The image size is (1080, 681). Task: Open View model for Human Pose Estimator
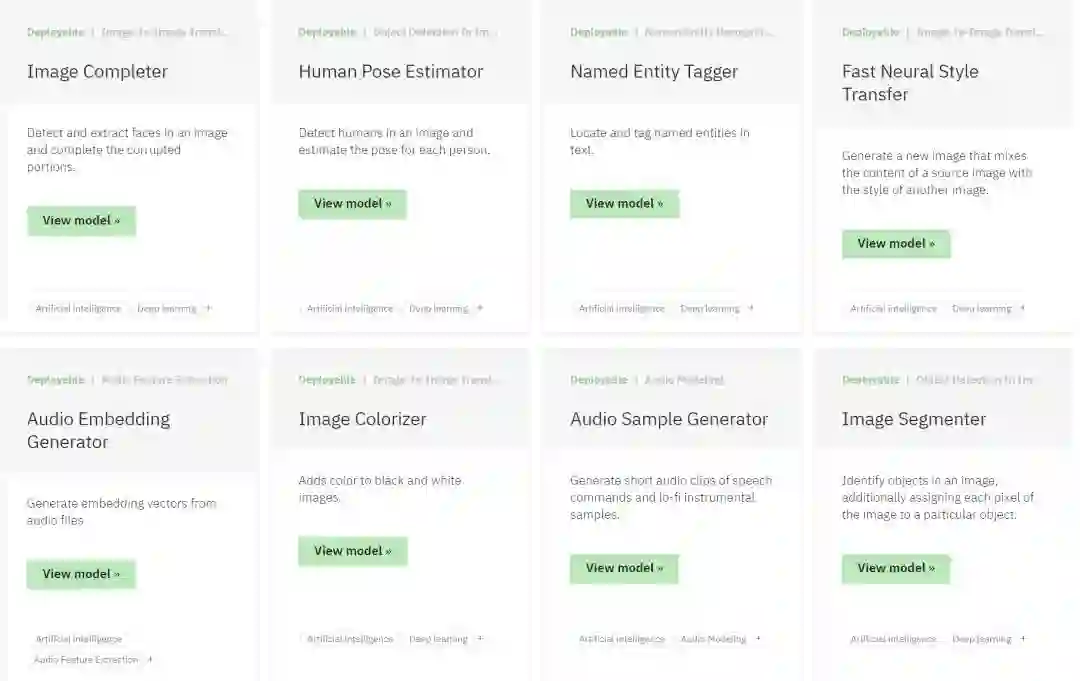[352, 204]
